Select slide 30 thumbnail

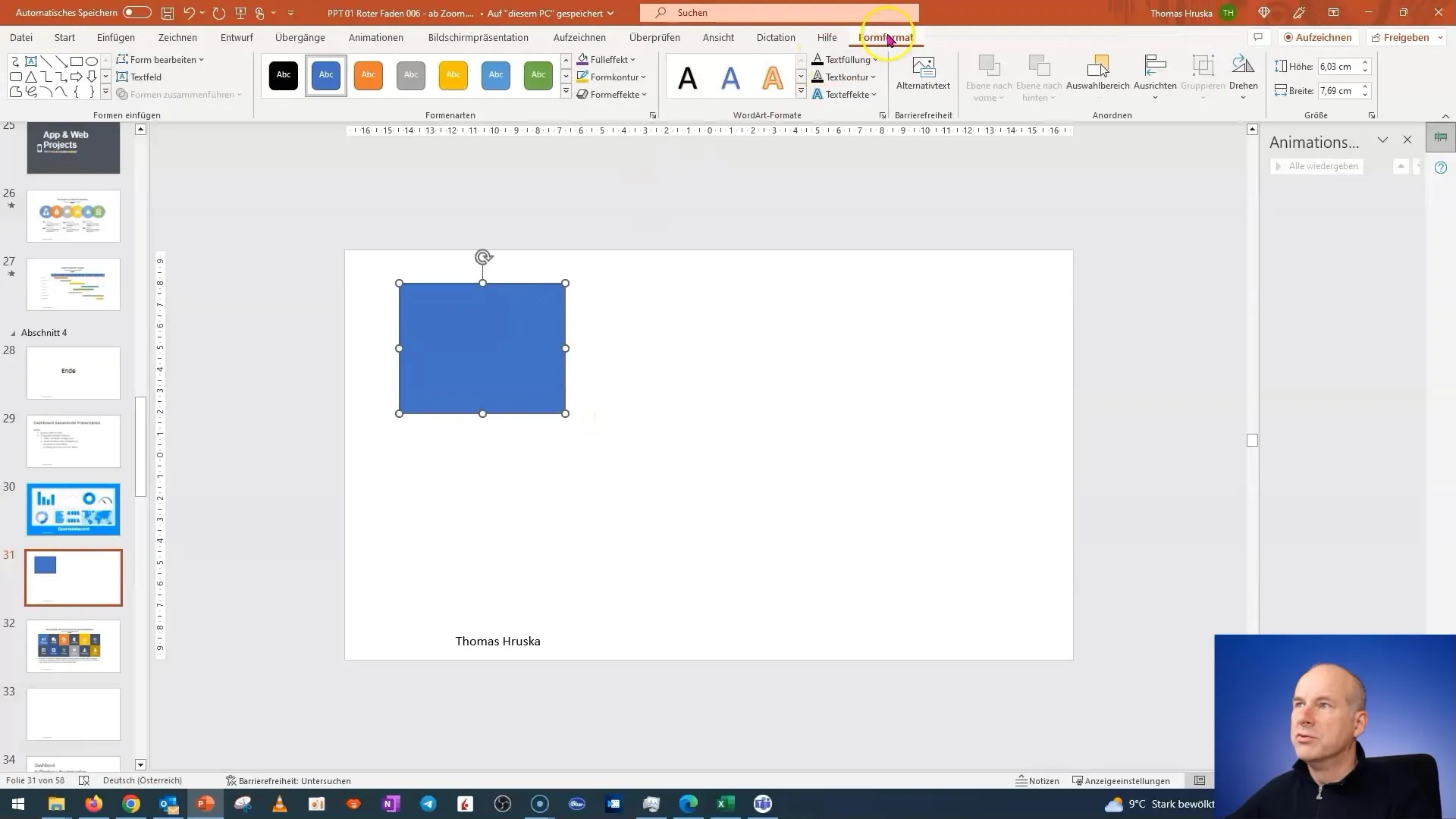click(x=74, y=510)
